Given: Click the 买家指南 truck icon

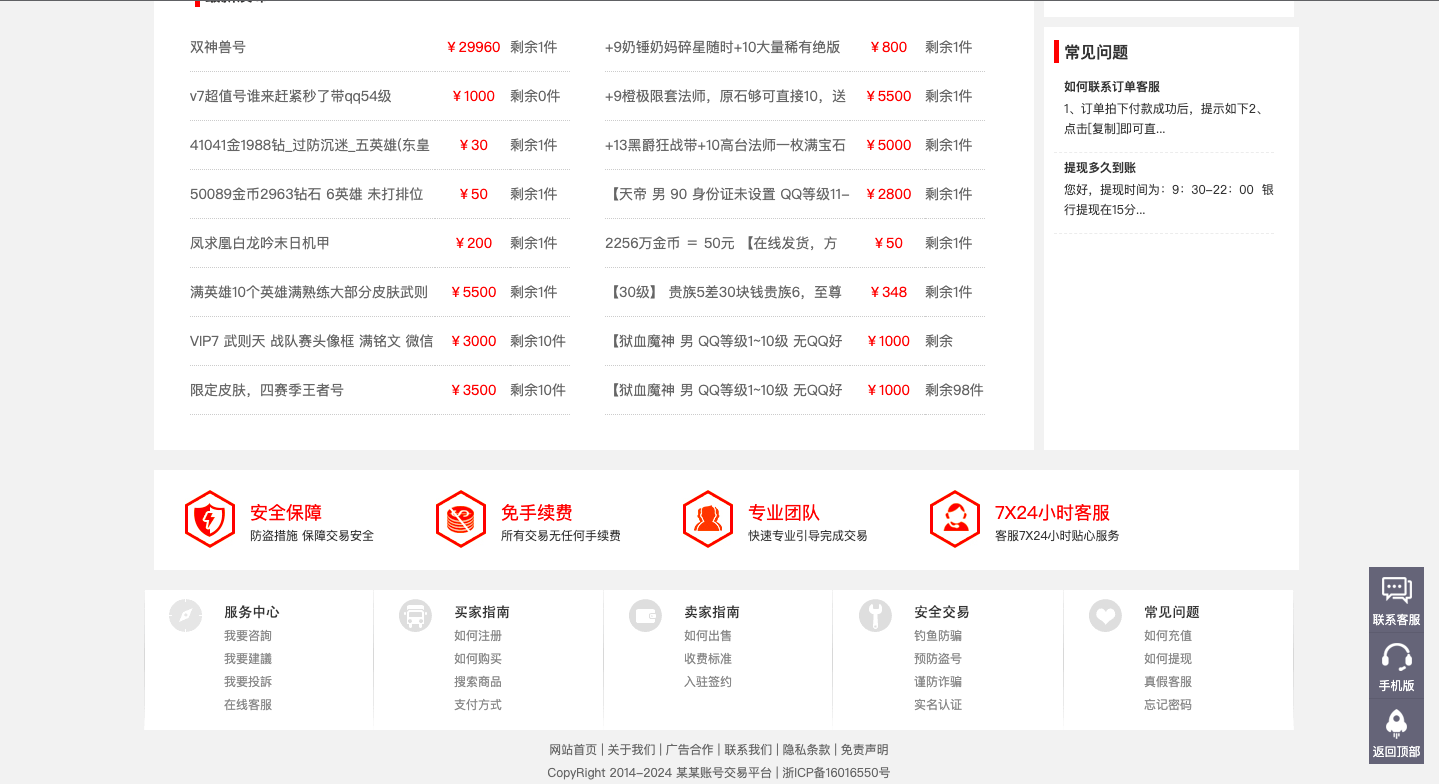Looking at the screenshot, I should (415, 615).
